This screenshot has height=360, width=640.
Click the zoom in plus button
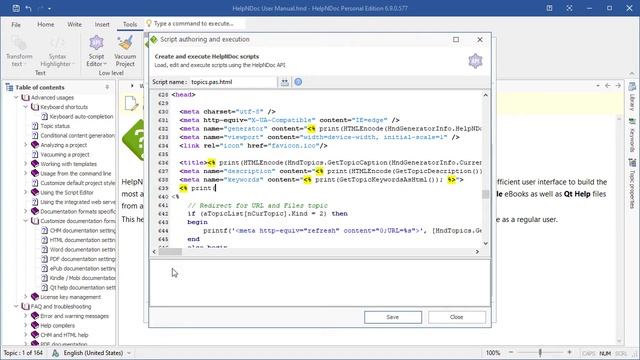tap(569, 353)
